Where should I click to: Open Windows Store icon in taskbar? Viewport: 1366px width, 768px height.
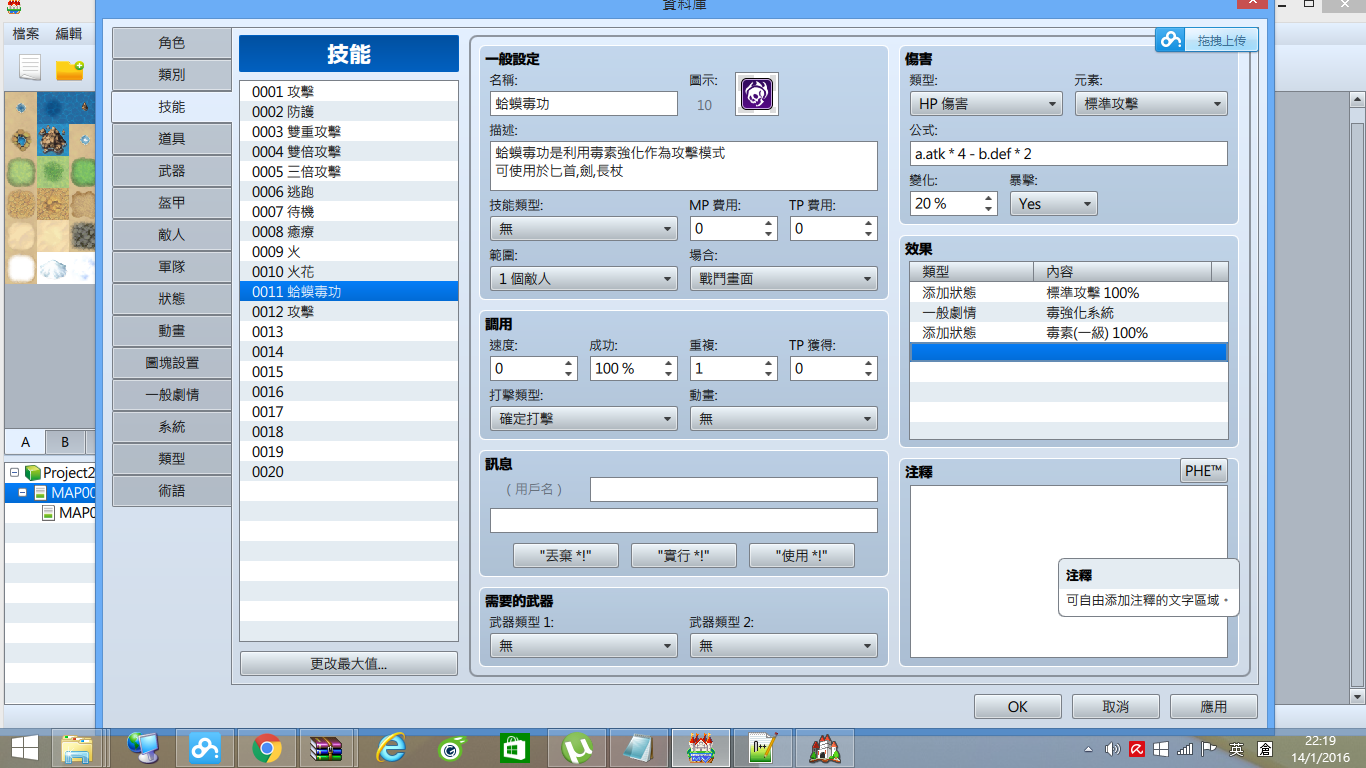point(514,747)
